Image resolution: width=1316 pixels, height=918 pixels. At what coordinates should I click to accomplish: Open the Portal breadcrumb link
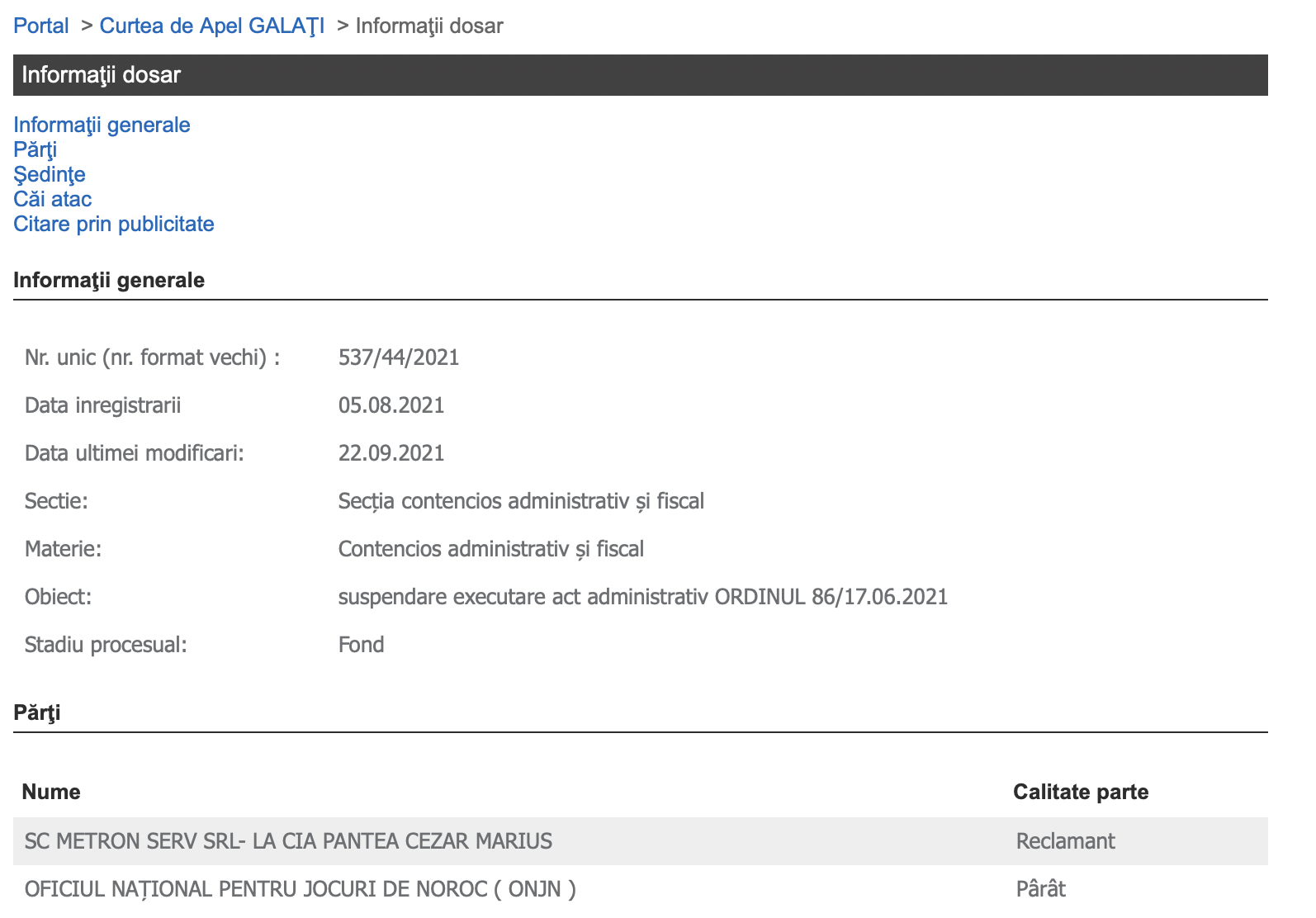click(41, 26)
